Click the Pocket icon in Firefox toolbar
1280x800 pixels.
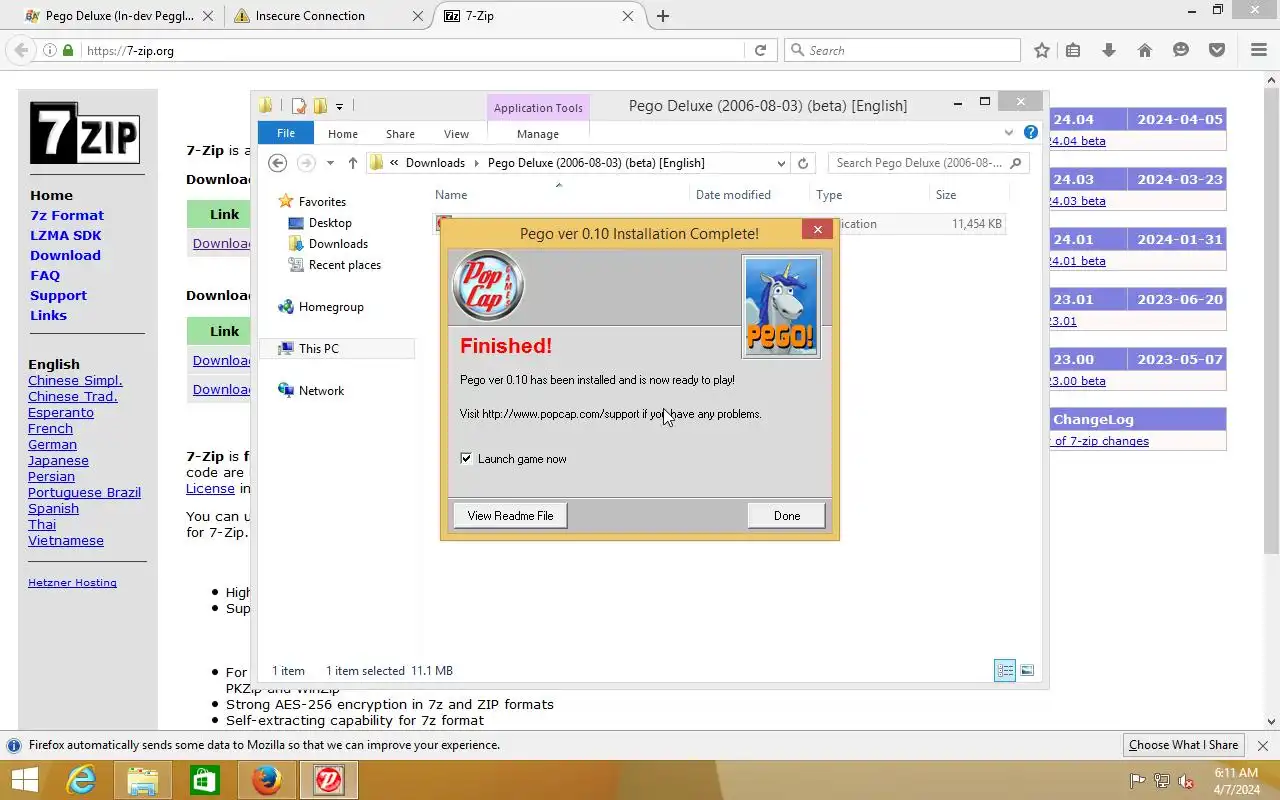point(1217,50)
